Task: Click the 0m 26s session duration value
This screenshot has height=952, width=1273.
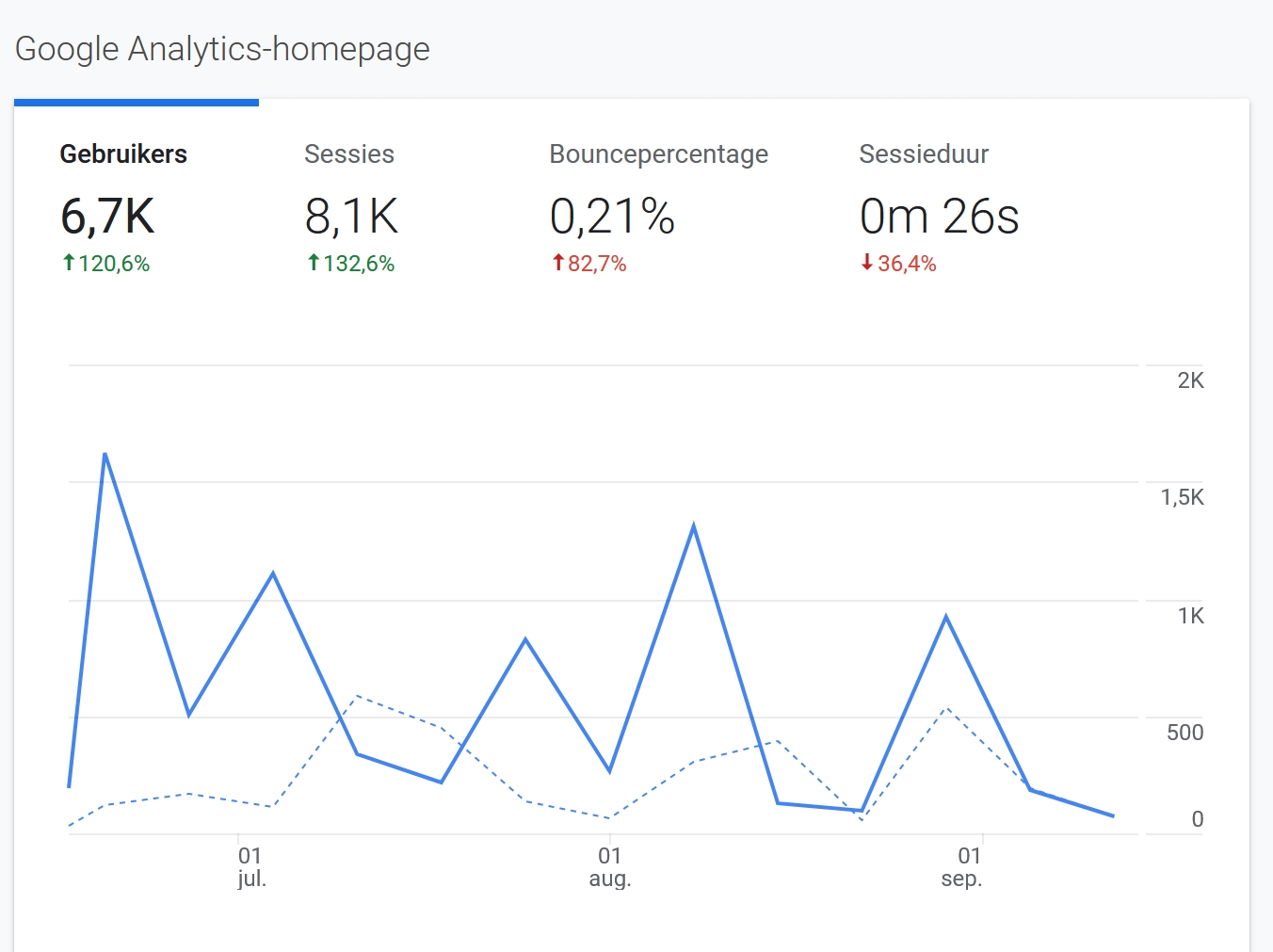Action: (939, 217)
